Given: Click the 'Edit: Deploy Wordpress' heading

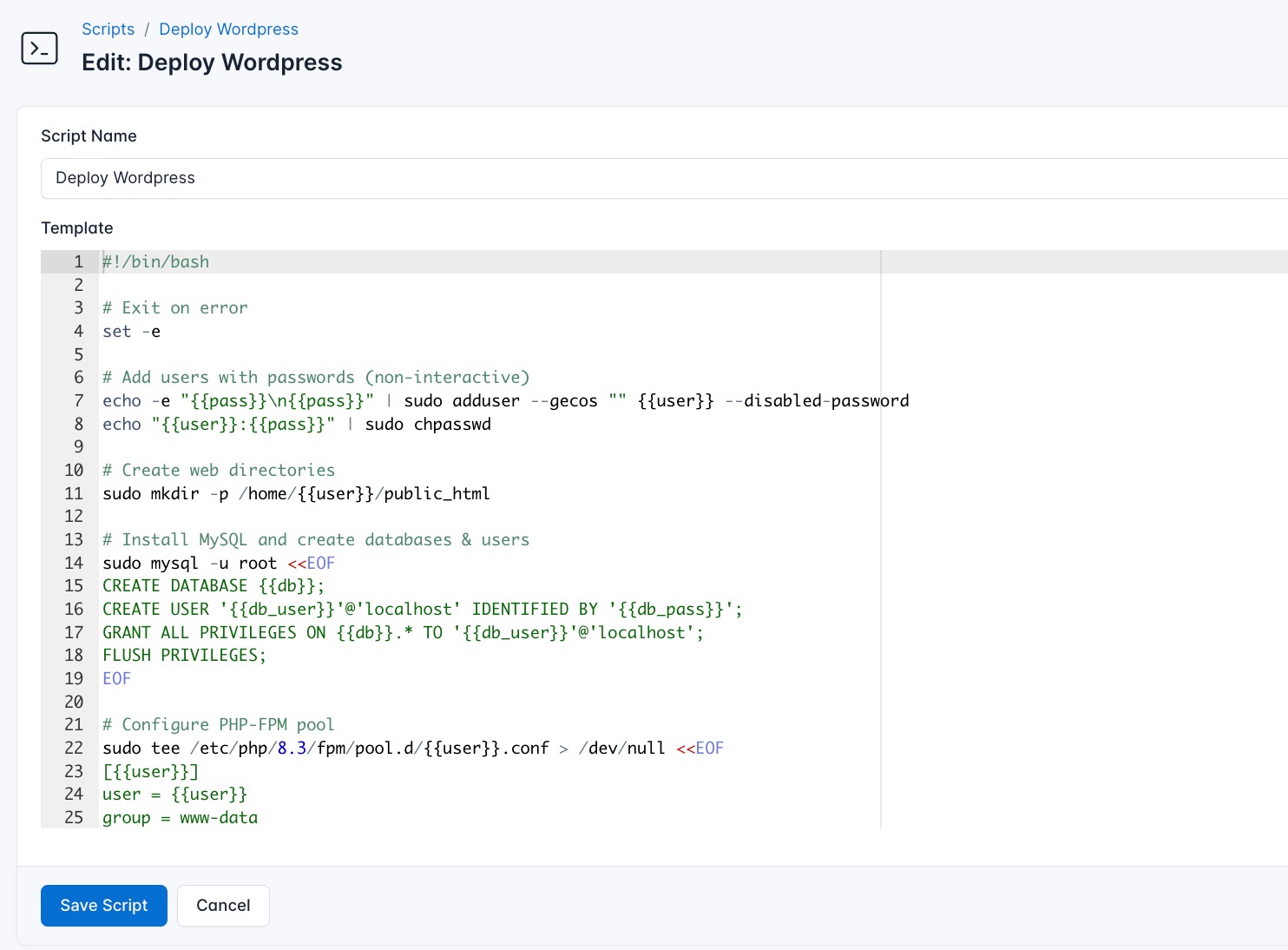Looking at the screenshot, I should pyautogui.click(x=211, y=62).
